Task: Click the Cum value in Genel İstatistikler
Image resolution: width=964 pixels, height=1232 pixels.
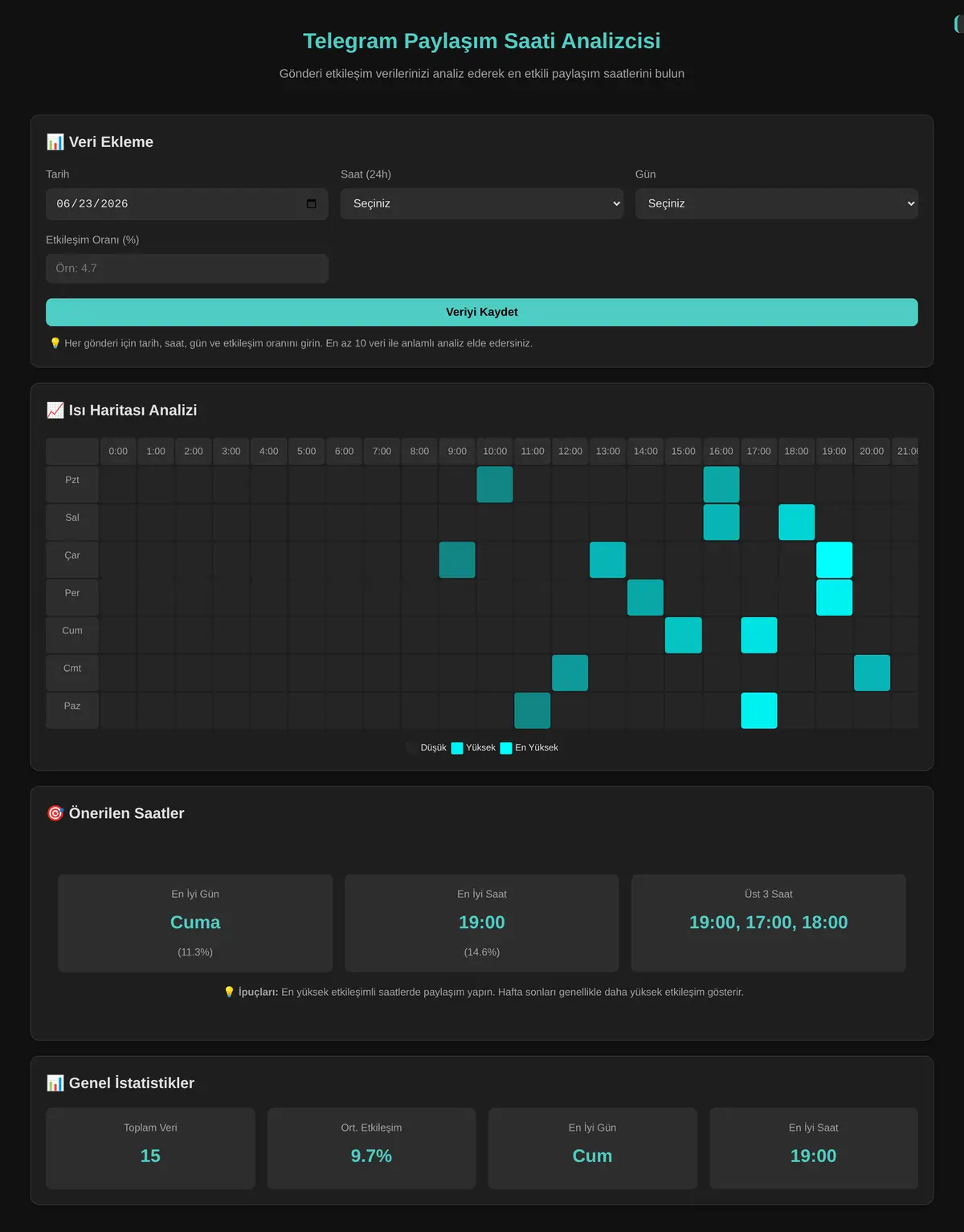Action: click(x=592, y=1156)
